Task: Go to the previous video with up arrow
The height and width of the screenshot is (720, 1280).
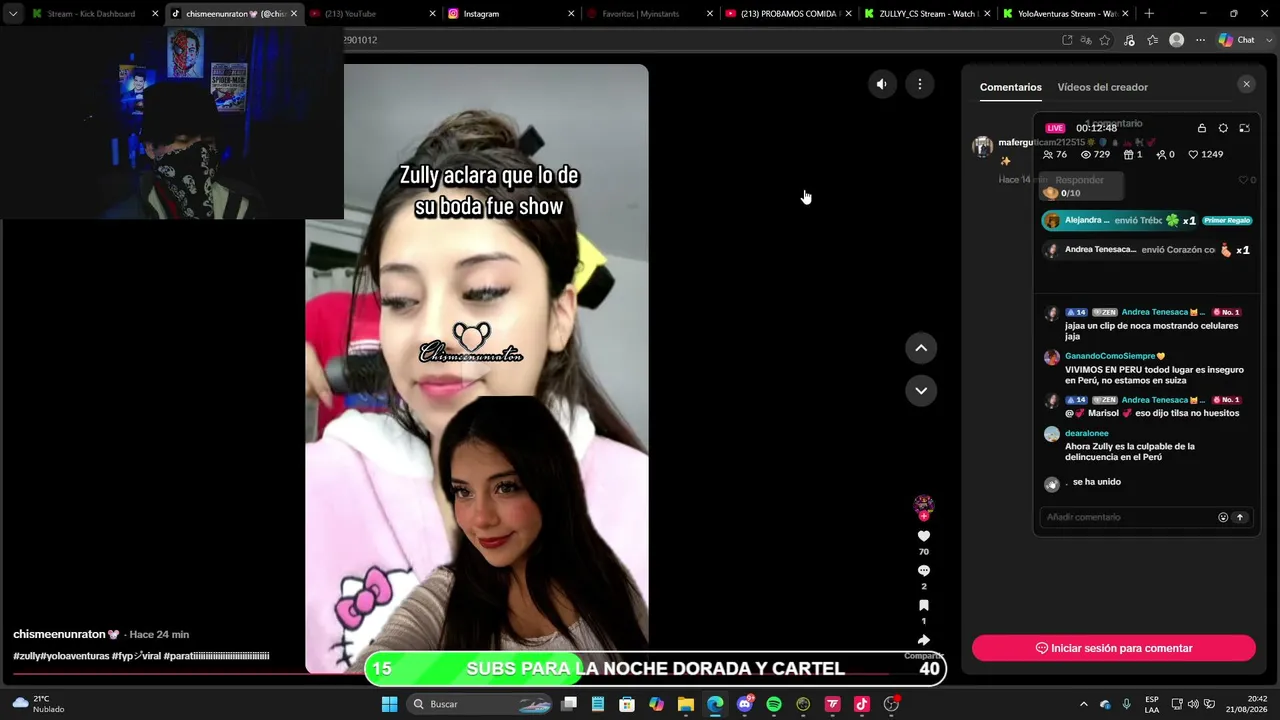Action: point(921,348)
